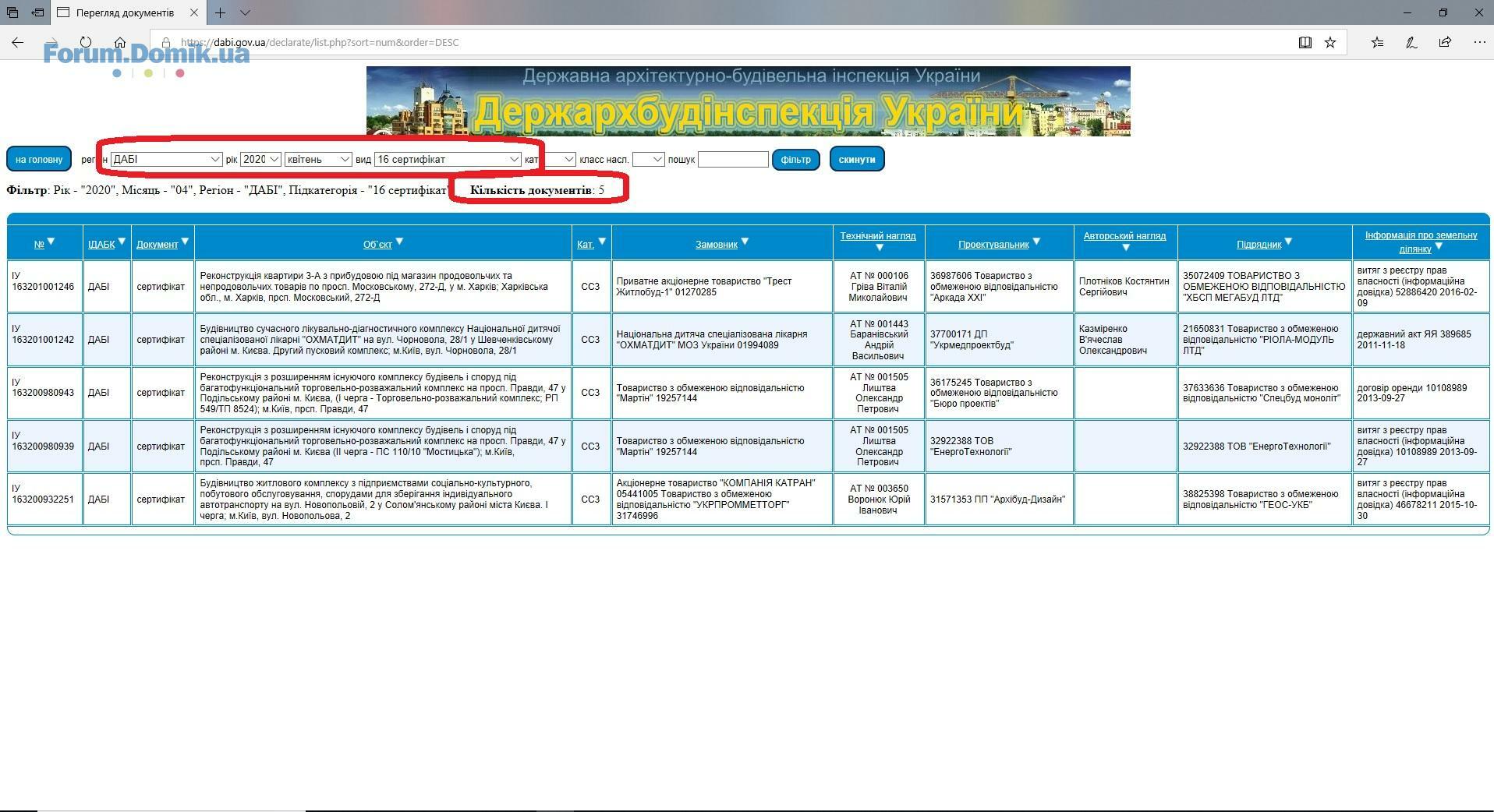Open the класс насл. dropdown
The height and width of the screenshot is (812, 1494).
(x=648, y=159)
